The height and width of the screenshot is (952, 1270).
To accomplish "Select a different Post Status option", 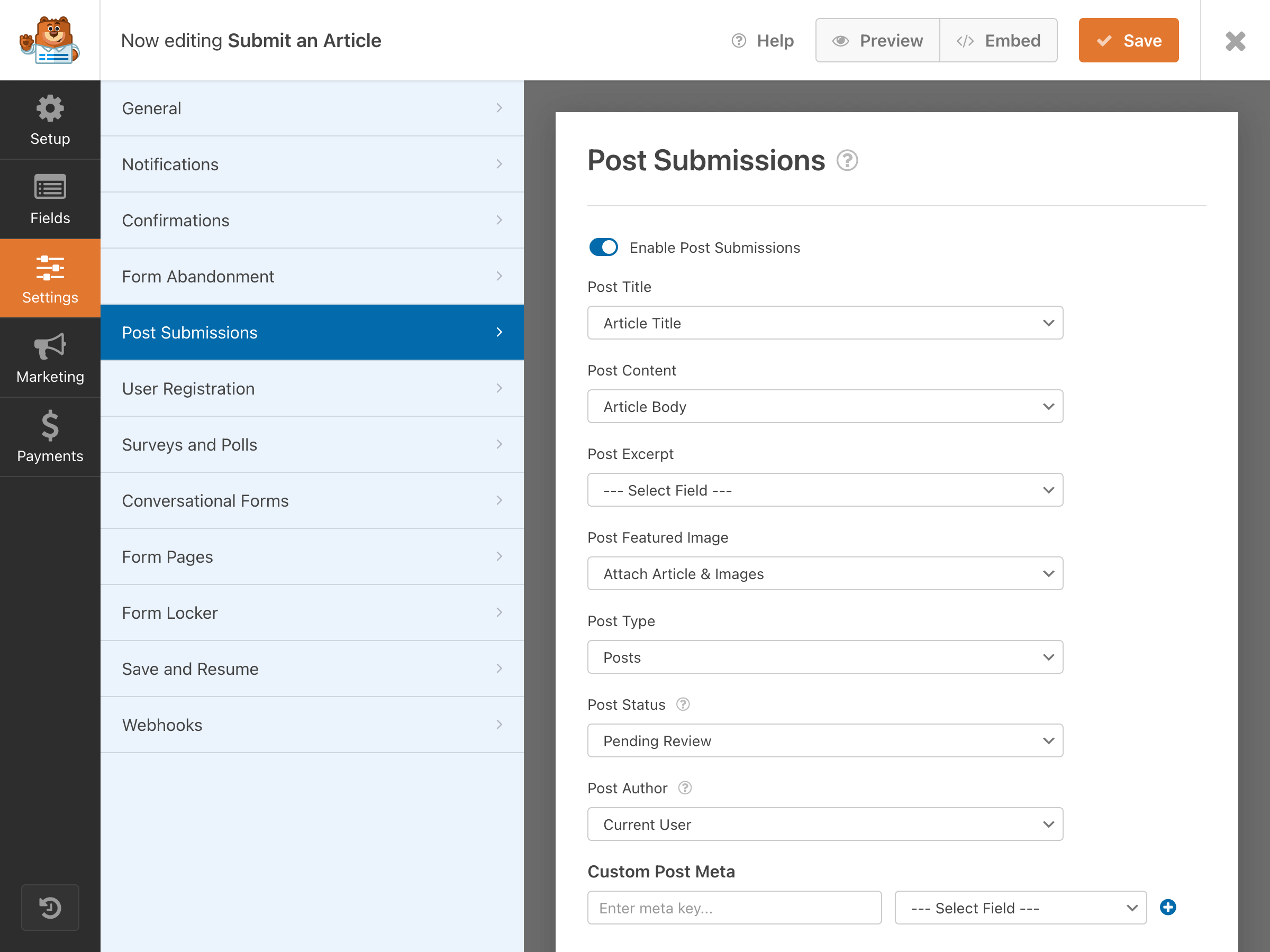I will pyautogui.click(x=824, y=740).
